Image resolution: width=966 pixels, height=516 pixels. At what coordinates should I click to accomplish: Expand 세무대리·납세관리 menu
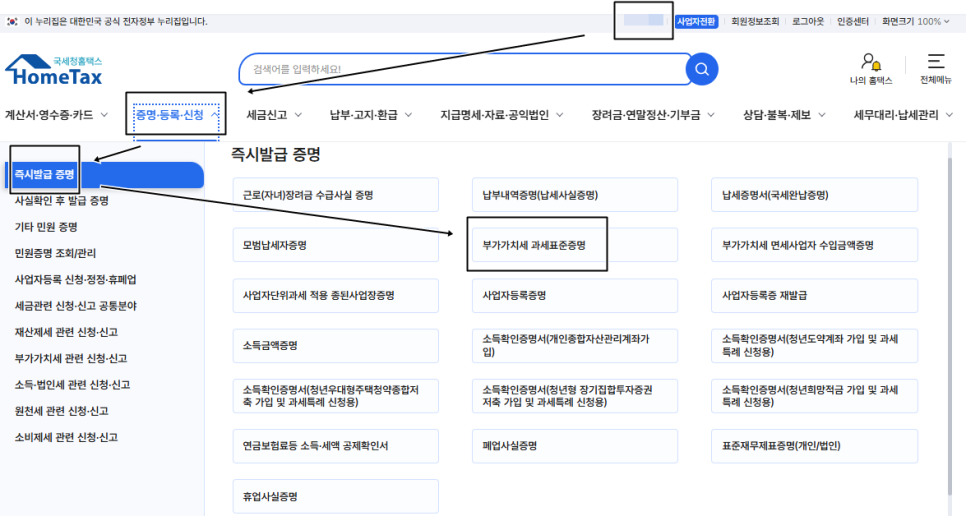(903, 115)
